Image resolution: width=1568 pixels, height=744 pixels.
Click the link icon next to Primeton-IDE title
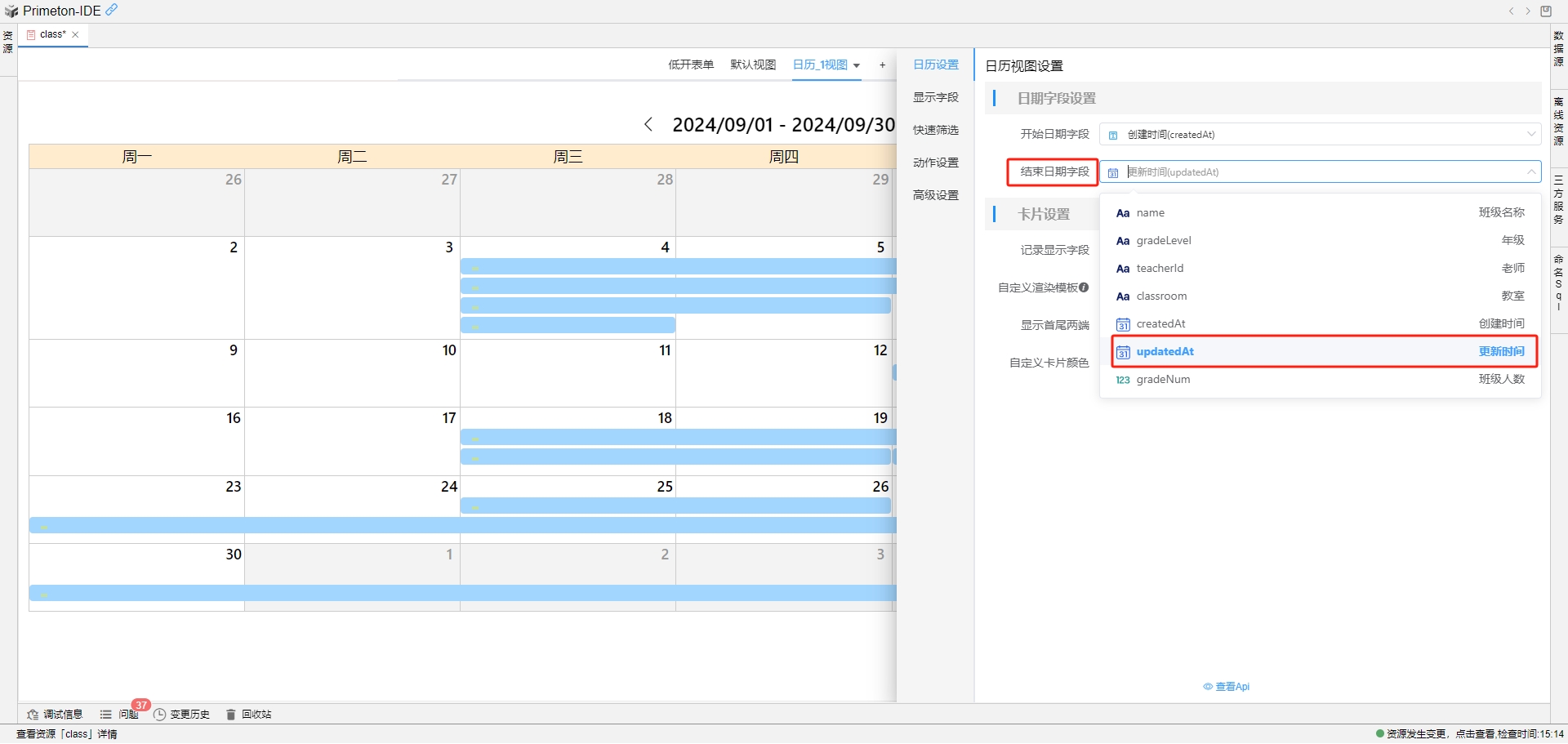click(x=111, y=10)
